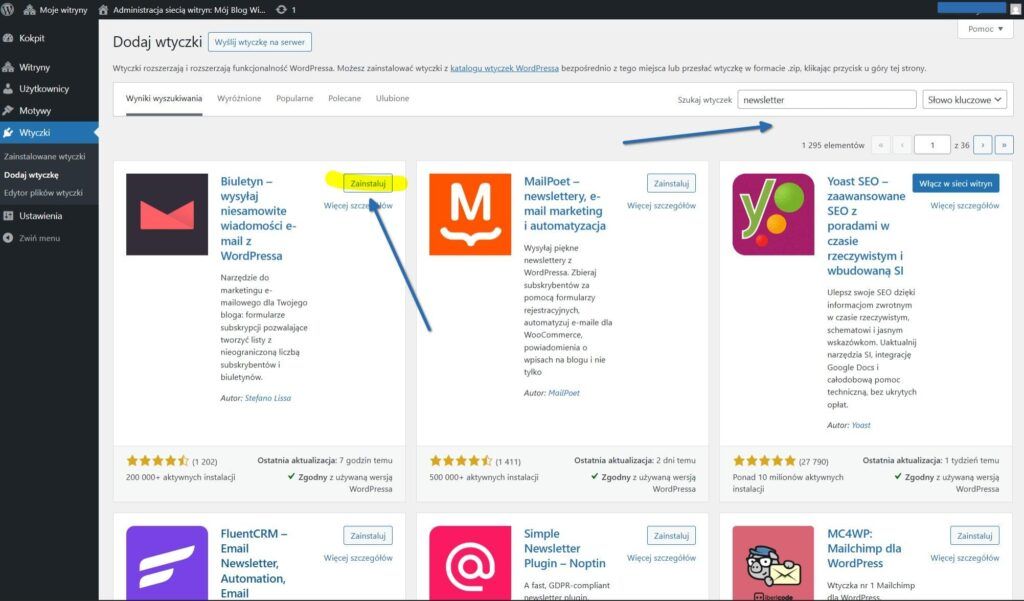Open the Słowo kluczowe dropdown
1024x601 pixels.
click(961, 99)
